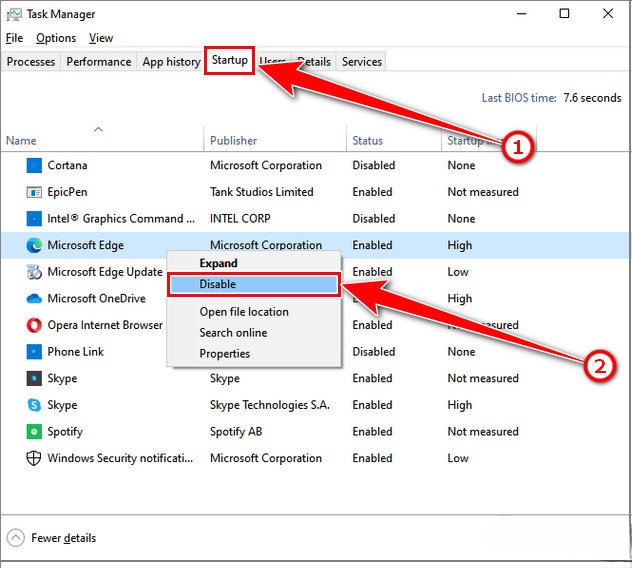
Task: Select the EpicPen row name
Action: [67, 192]
